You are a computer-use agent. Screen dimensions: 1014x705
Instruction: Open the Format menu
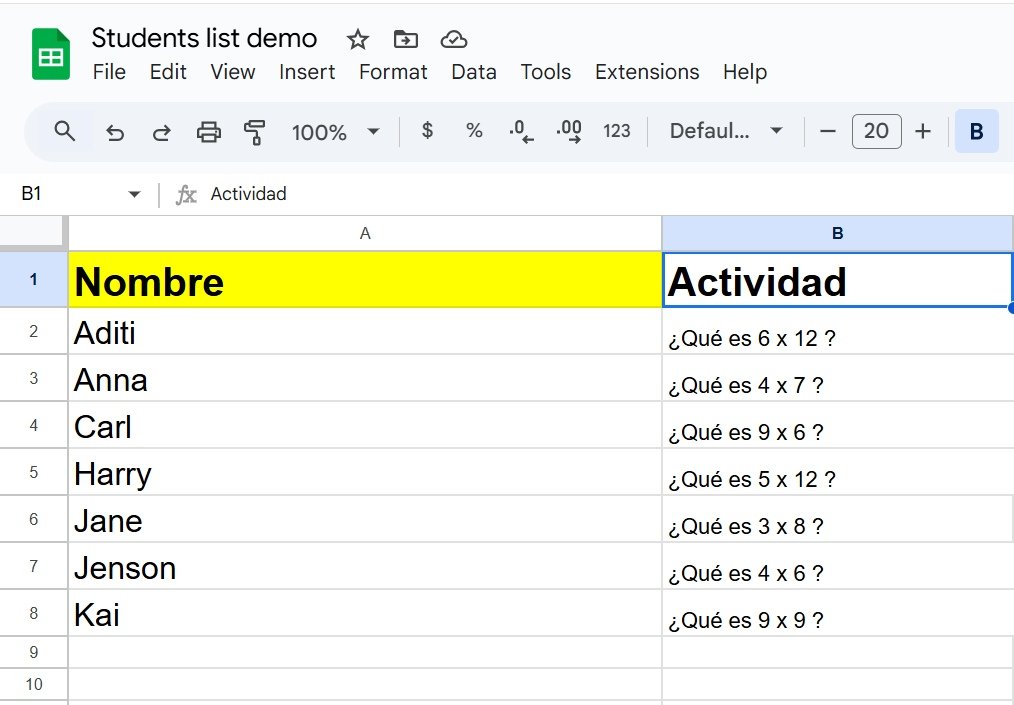point(392,72)
